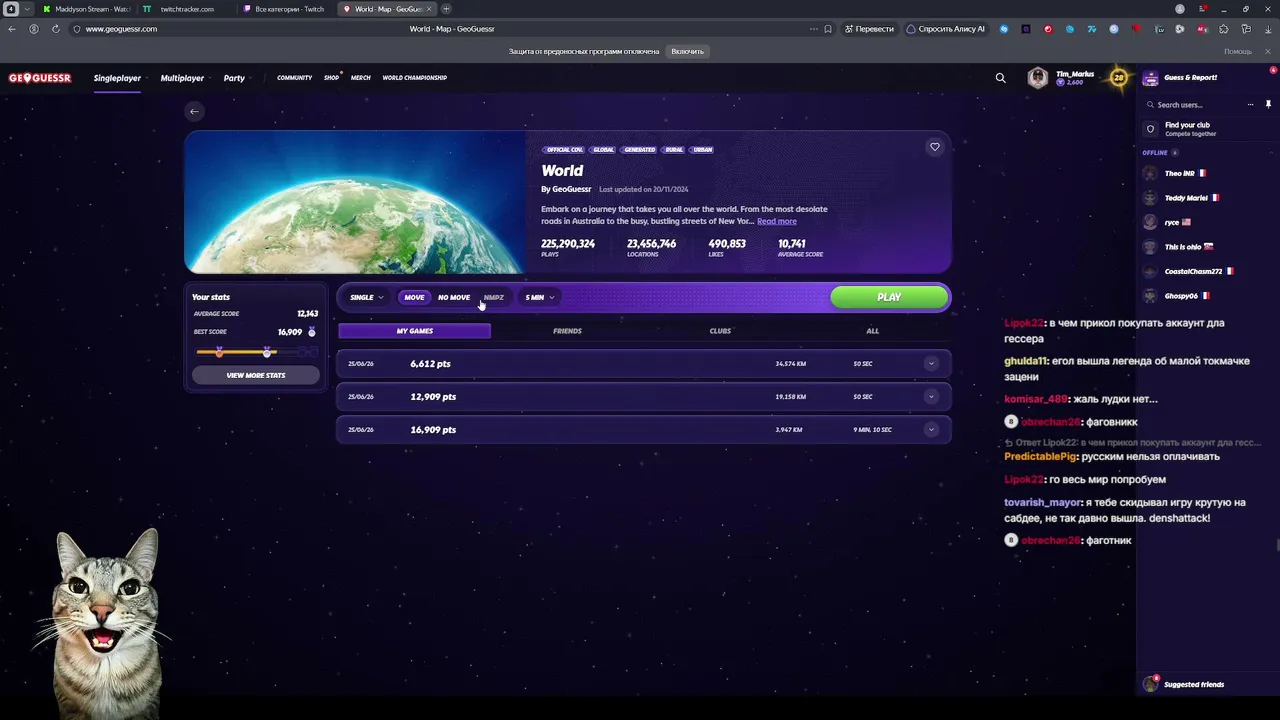Click the By GeoGuessr author link
This screenshot has height=720, width=1280.
566,189
